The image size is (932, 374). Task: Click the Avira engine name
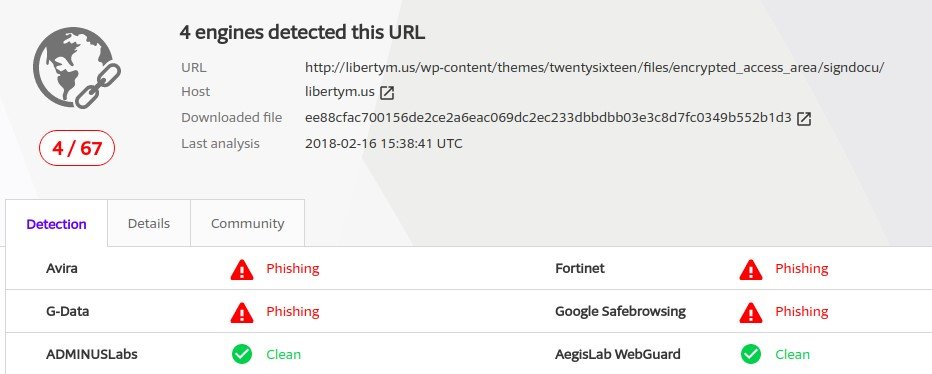[62, 268]
